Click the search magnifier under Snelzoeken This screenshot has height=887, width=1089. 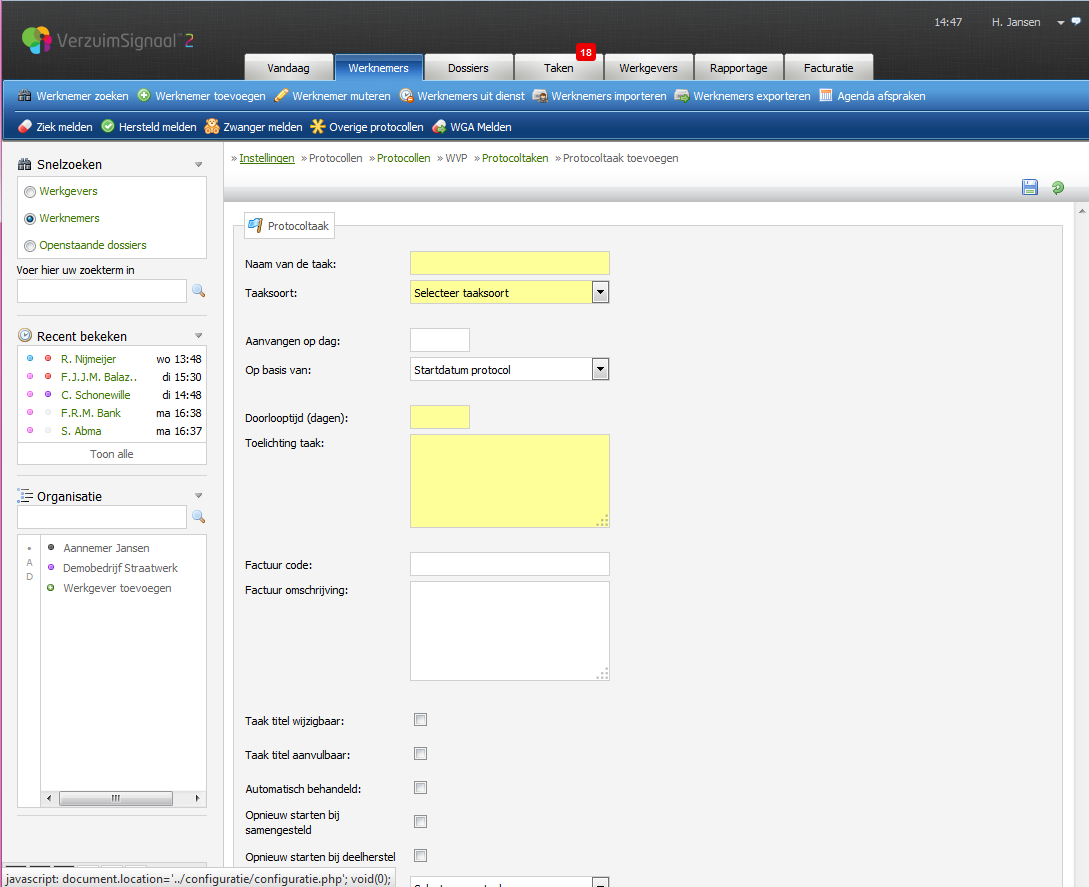tap(198, 291)
